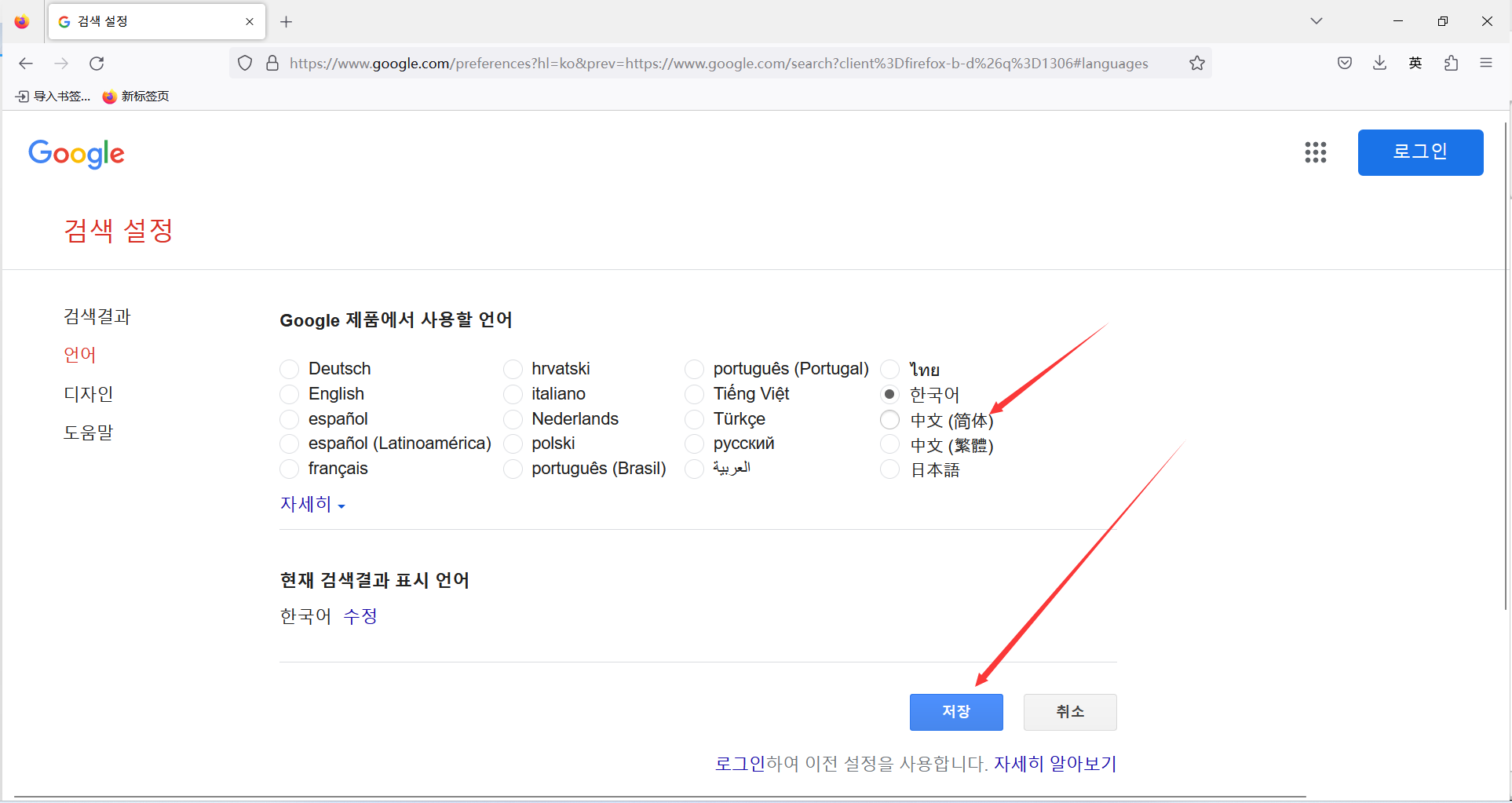Viewport: 1512px width, 803px height.
Task: Choose português (Portugal) language
Action: pos(695,369)
